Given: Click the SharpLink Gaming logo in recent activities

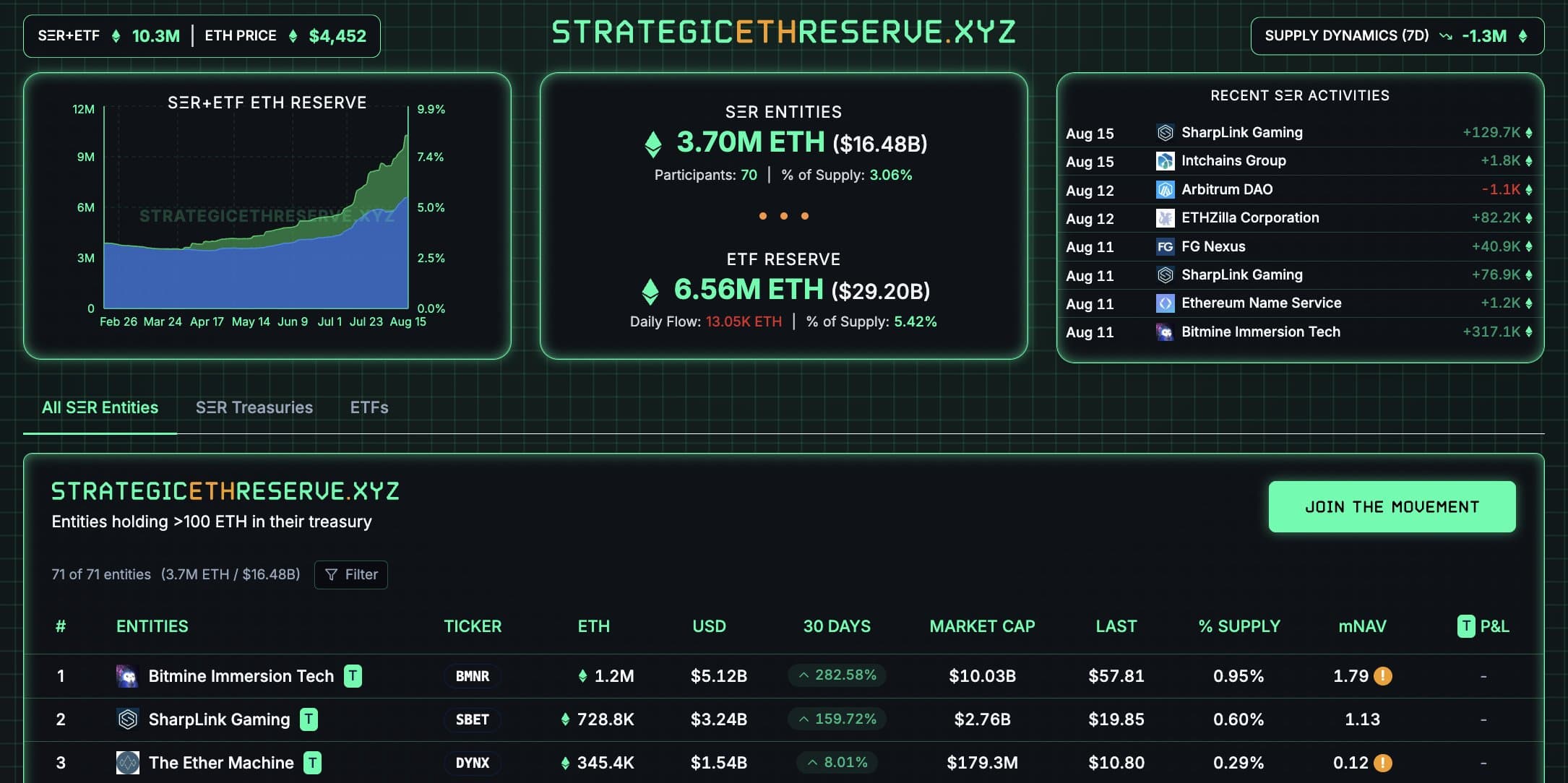Looking at the screenshot, I should 1166,132.
